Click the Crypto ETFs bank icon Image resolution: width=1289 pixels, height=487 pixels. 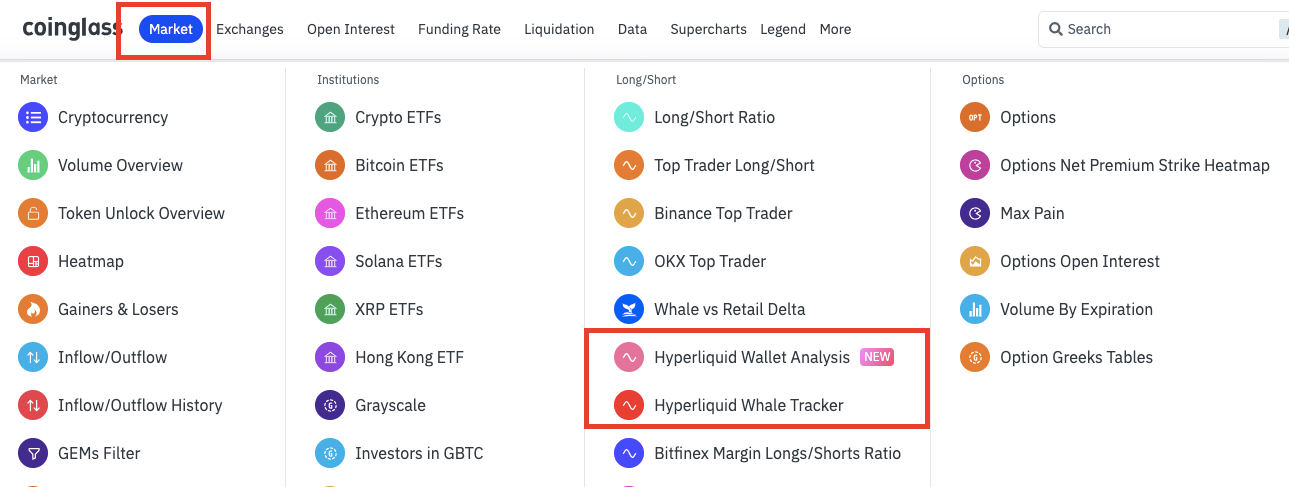click(330, 117)
